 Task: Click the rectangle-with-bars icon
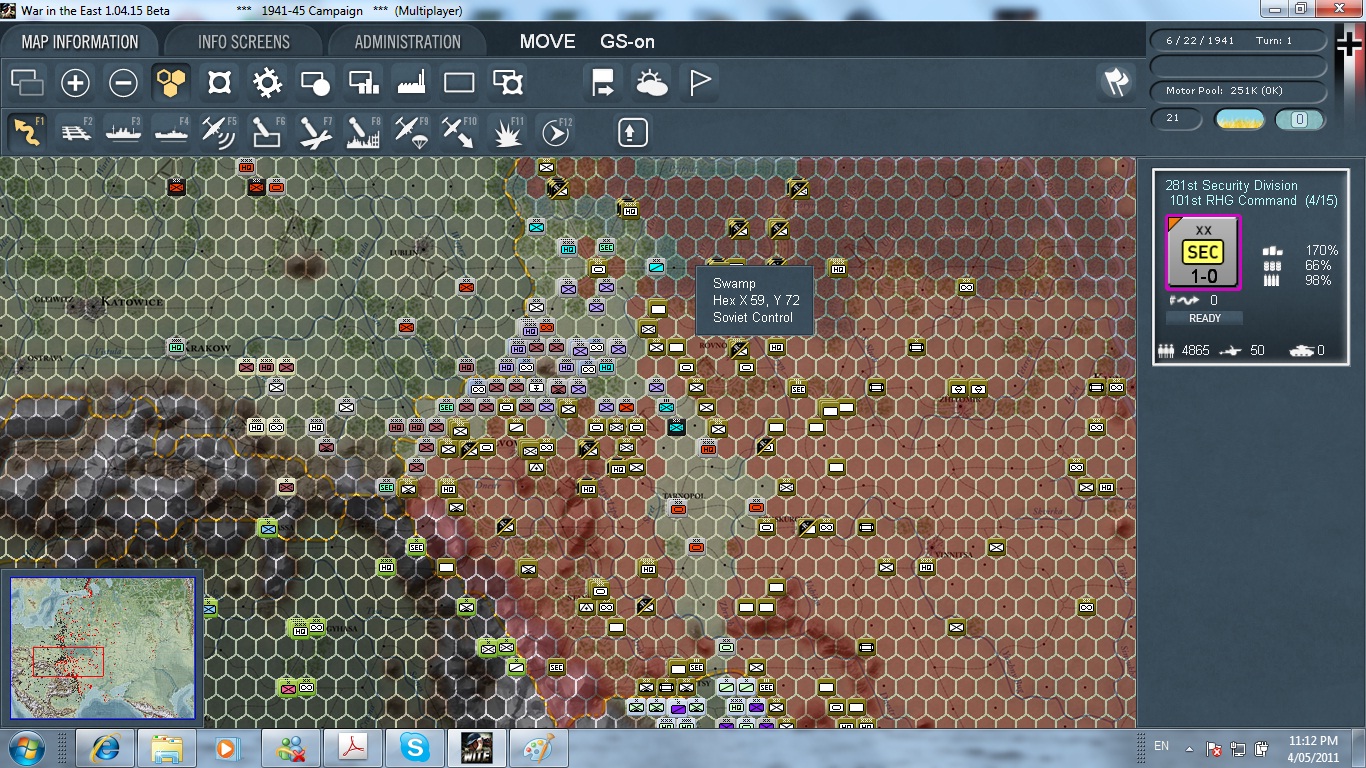(x=364, y=83)
